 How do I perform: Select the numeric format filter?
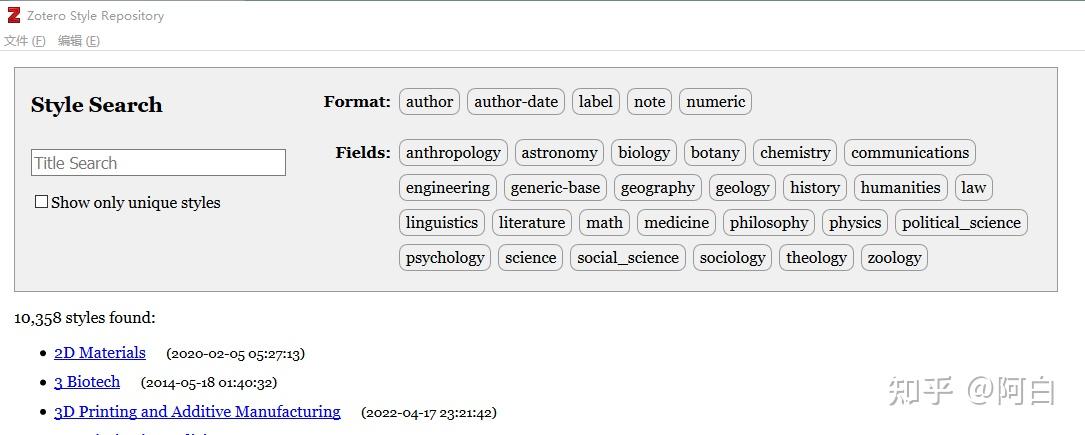[x=715, y=102]
